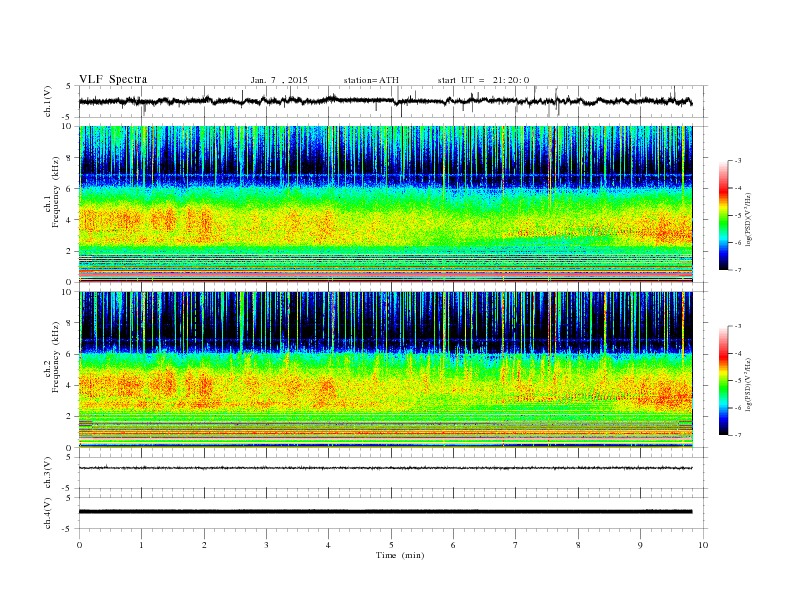Click the "-7" tick on ch.2 colorbar
Screen dimensions: 792x612
point(738,435)
